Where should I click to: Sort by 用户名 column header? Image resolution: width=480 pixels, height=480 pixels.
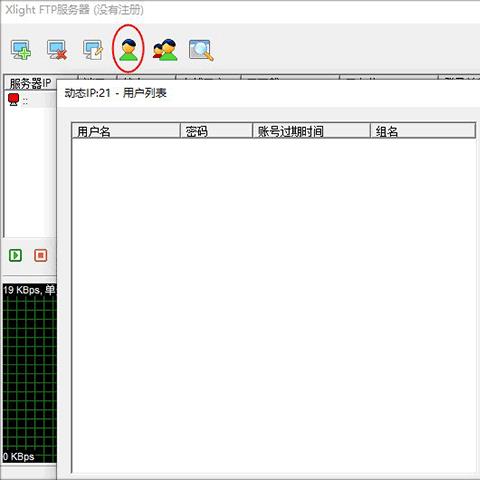126,131
